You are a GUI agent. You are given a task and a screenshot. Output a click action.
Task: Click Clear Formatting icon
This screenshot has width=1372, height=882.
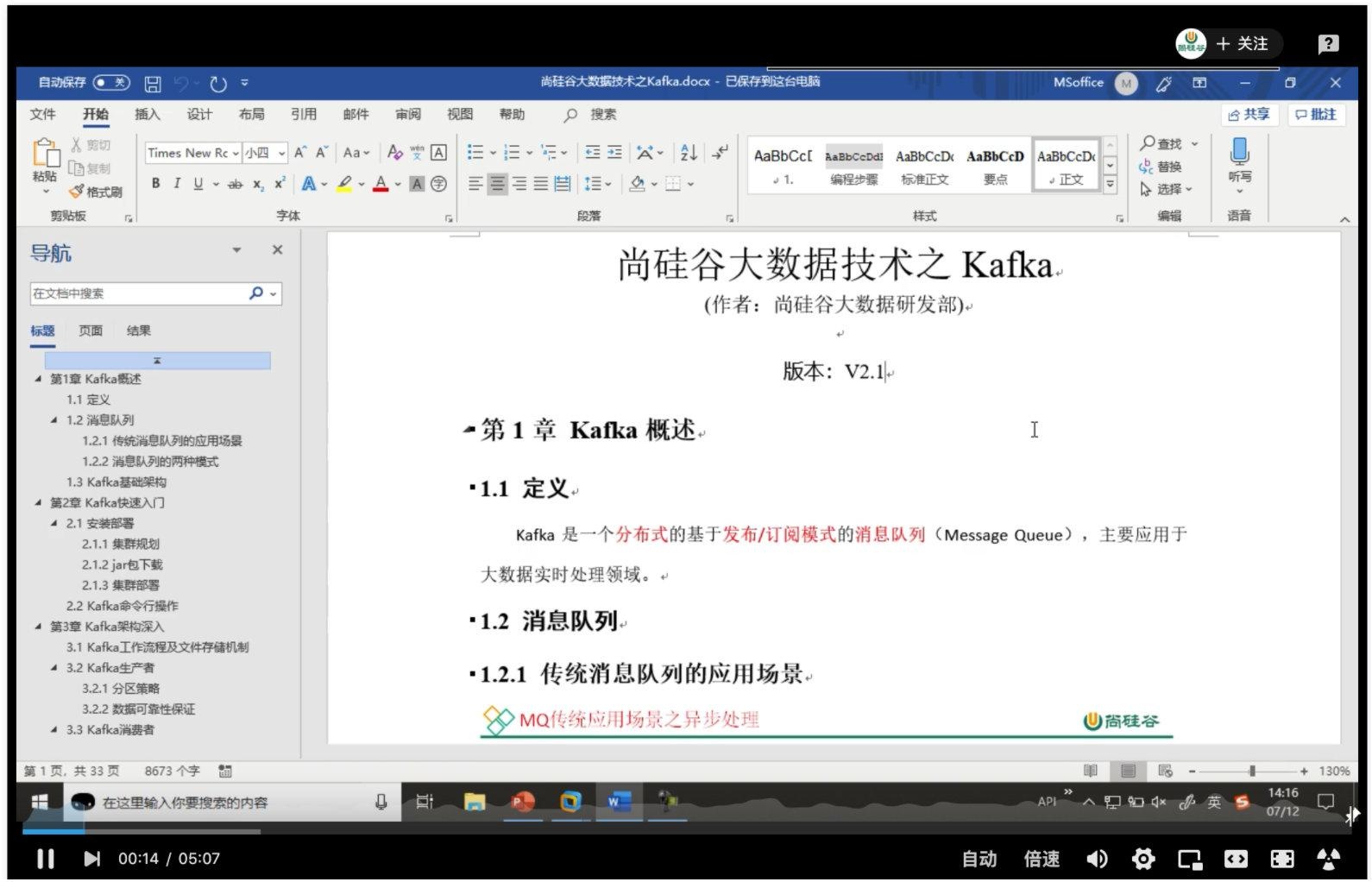(394, 153)
